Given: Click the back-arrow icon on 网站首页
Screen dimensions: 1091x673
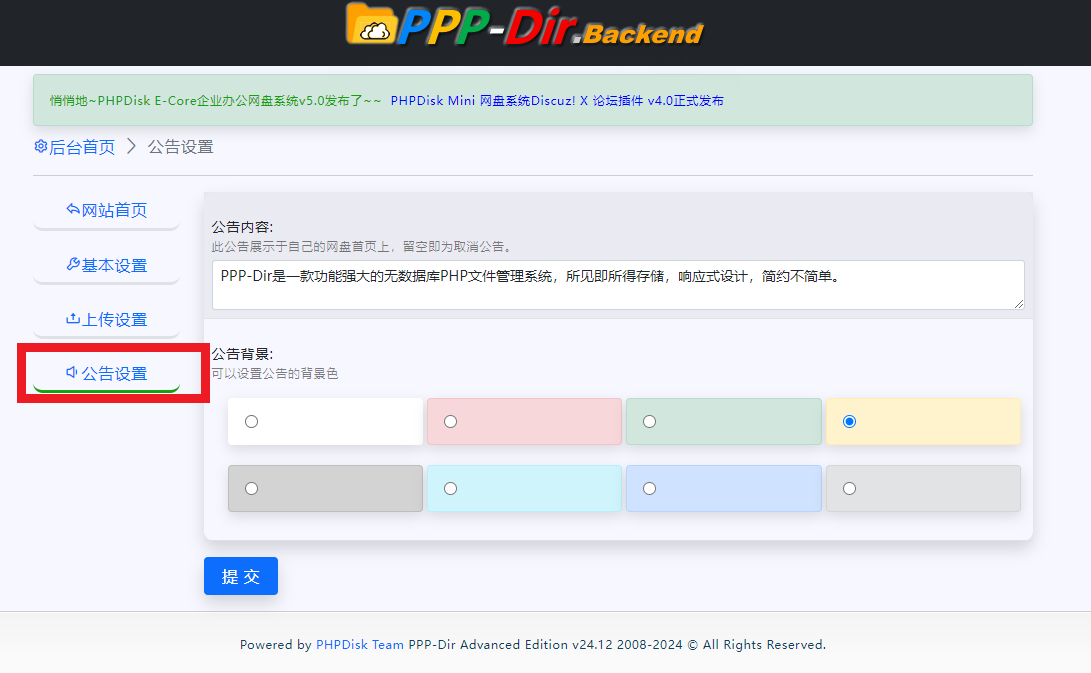Looking at the screenshot, I should click(72, 210).
